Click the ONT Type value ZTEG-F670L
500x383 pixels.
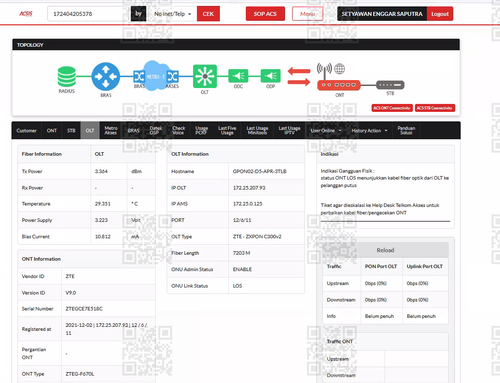point(80,374)
